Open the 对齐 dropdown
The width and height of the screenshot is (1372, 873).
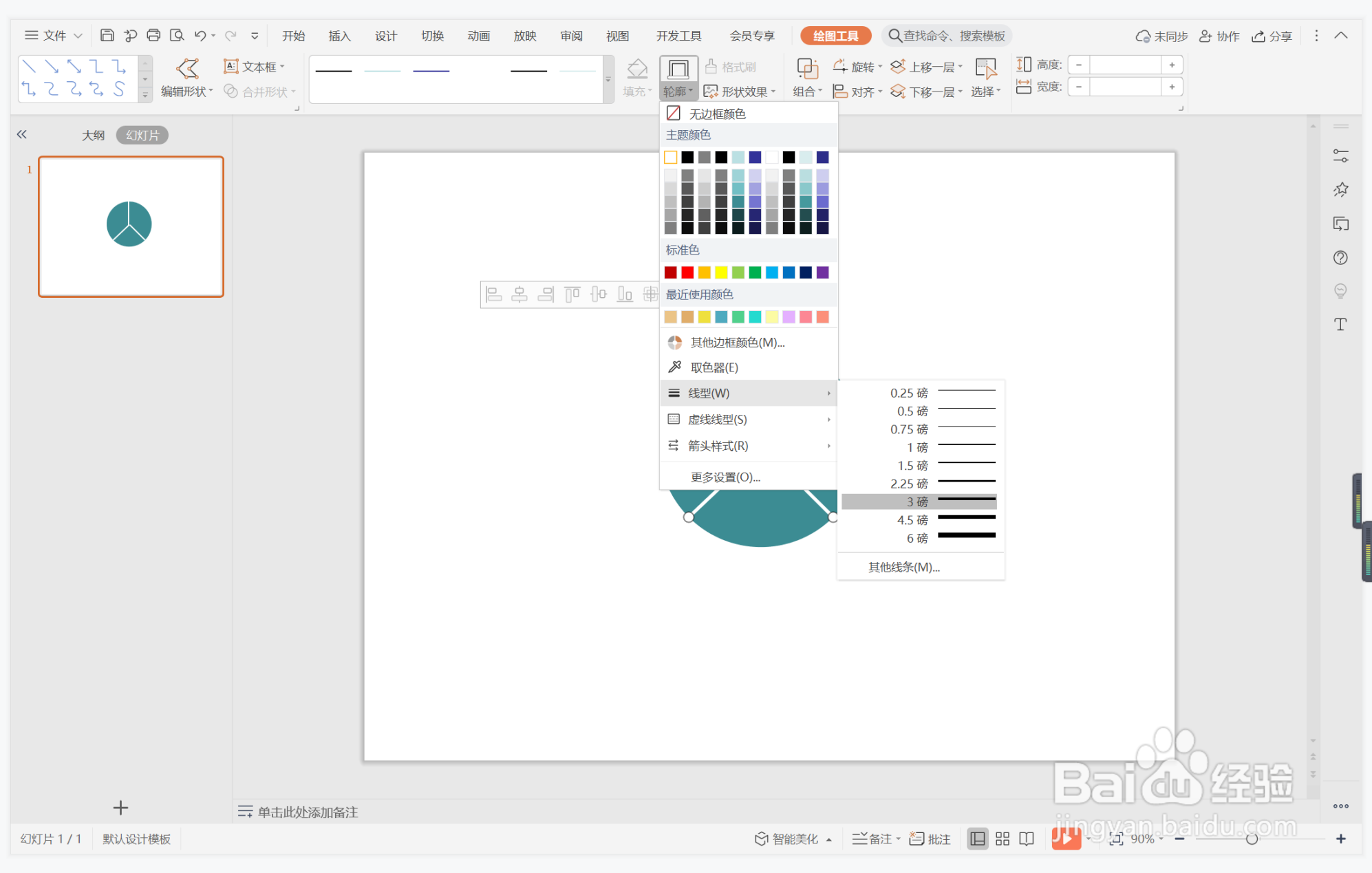pyautogui.click(x=857, y=91)
